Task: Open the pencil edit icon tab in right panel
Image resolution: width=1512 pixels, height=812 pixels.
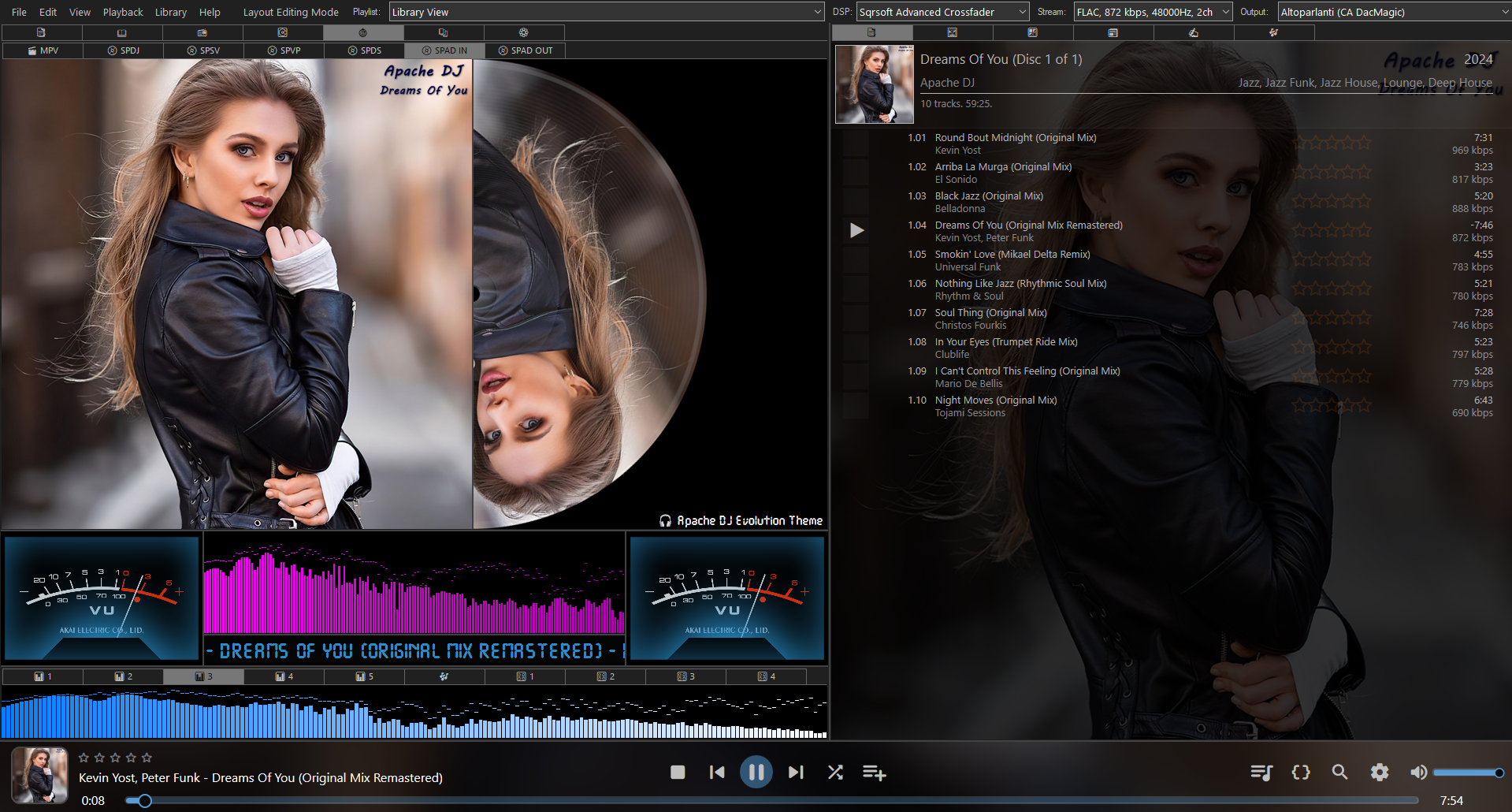Action: [1194, 32]
